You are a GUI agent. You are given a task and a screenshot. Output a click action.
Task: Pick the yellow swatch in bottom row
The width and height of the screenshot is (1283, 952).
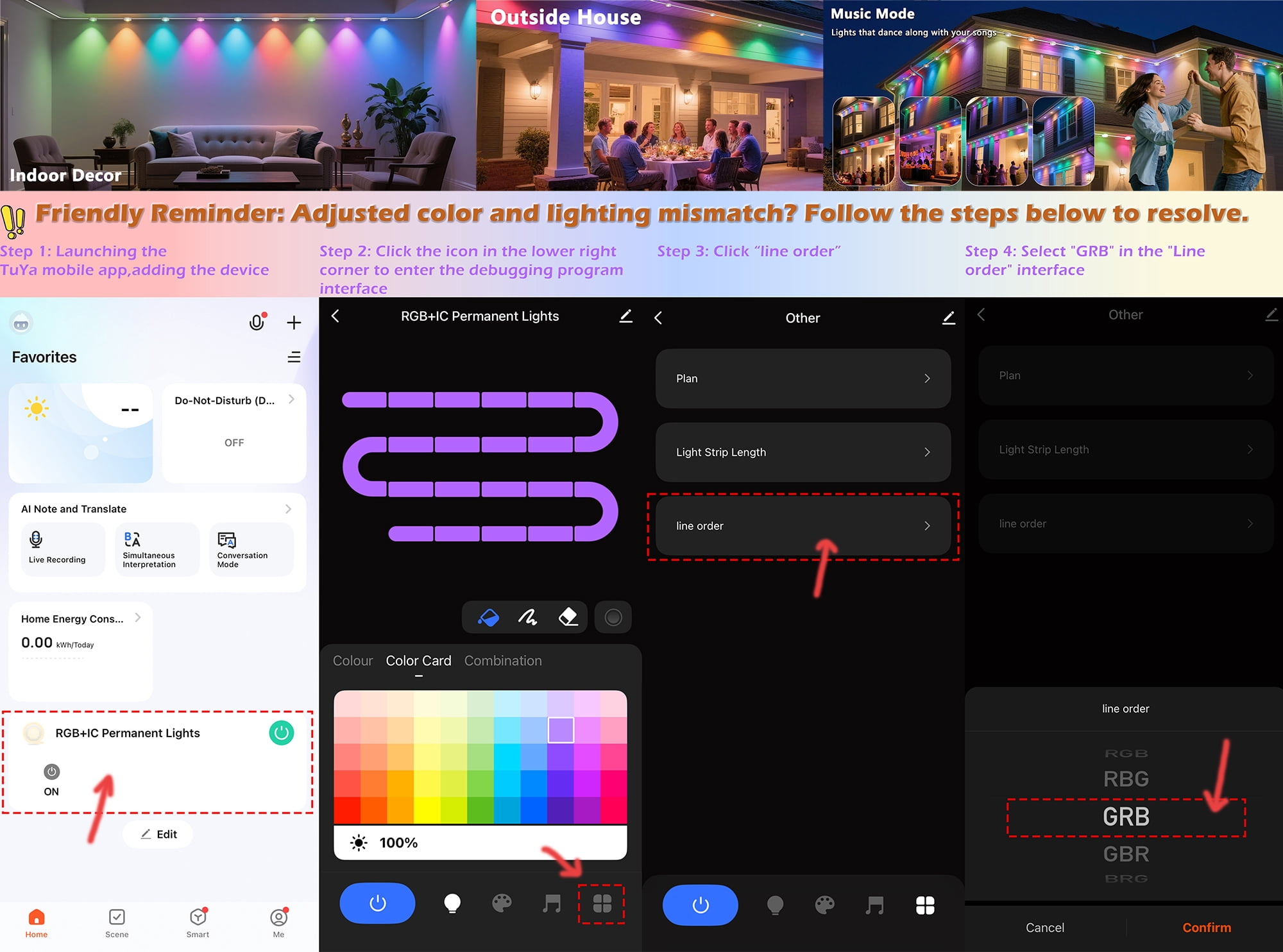coord(427,810)
